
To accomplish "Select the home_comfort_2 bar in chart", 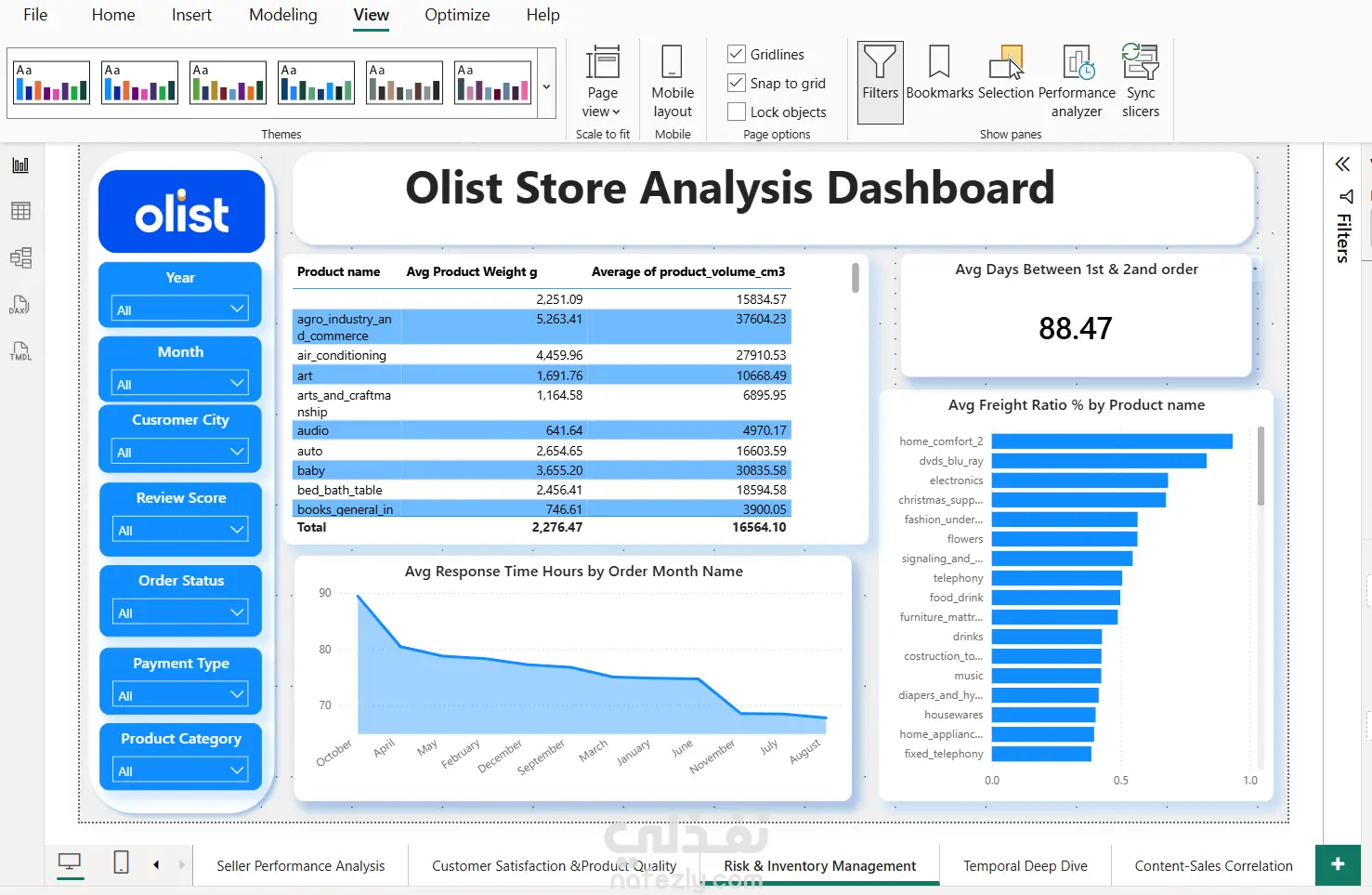I will 1112,441.
